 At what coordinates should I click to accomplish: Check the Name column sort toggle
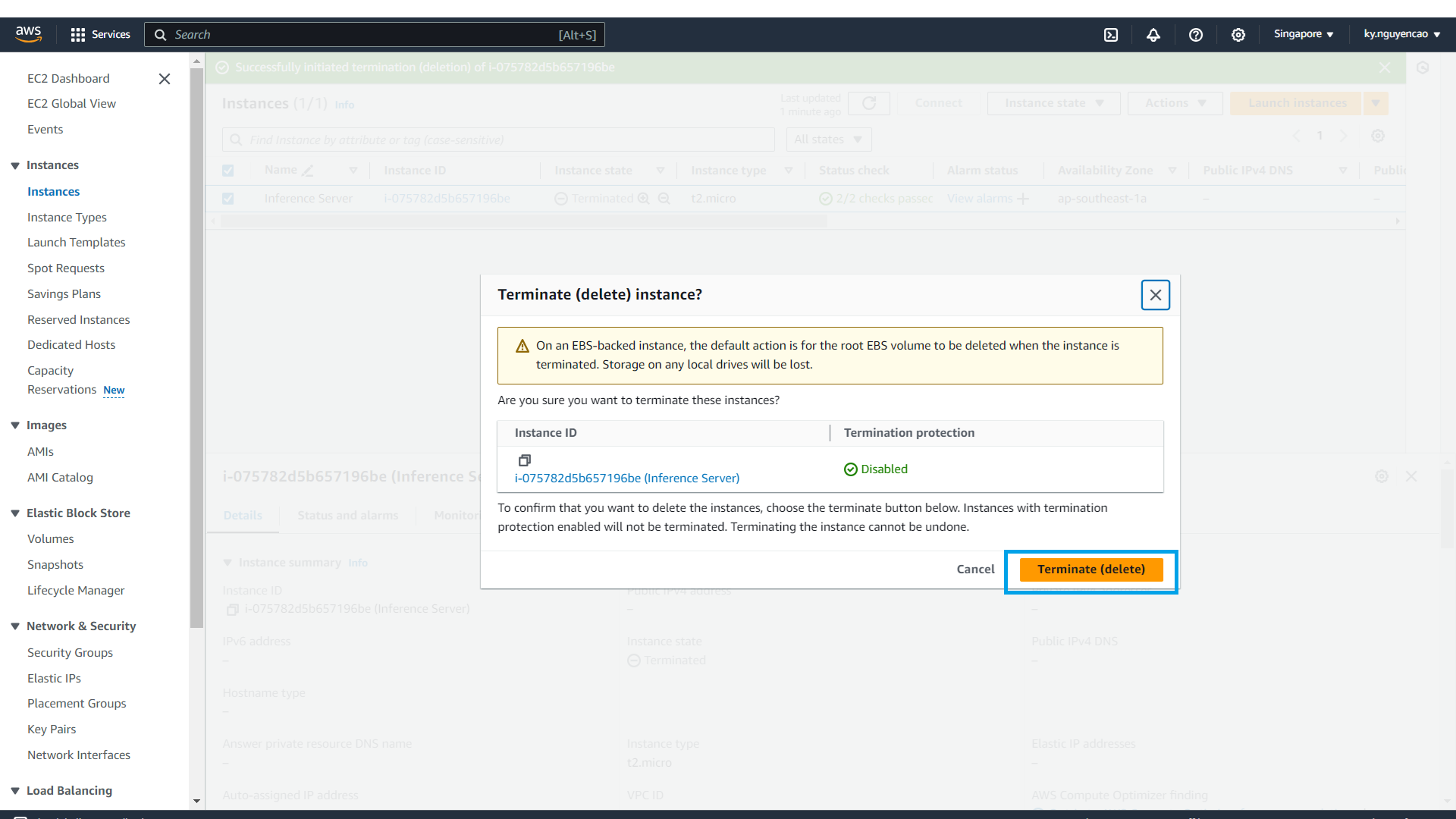point(354,170)
